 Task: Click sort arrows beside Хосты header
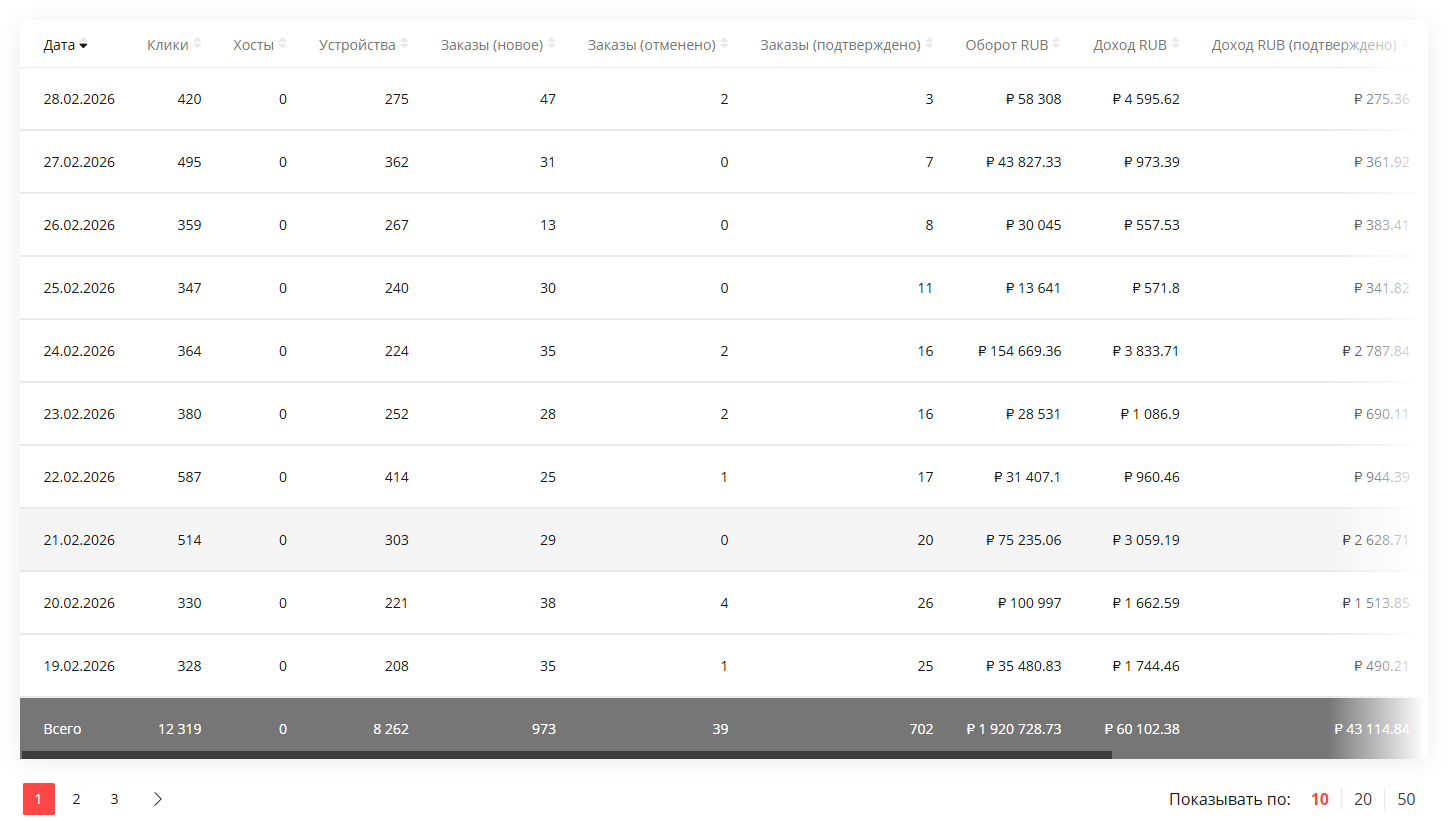tap(283, 44)
